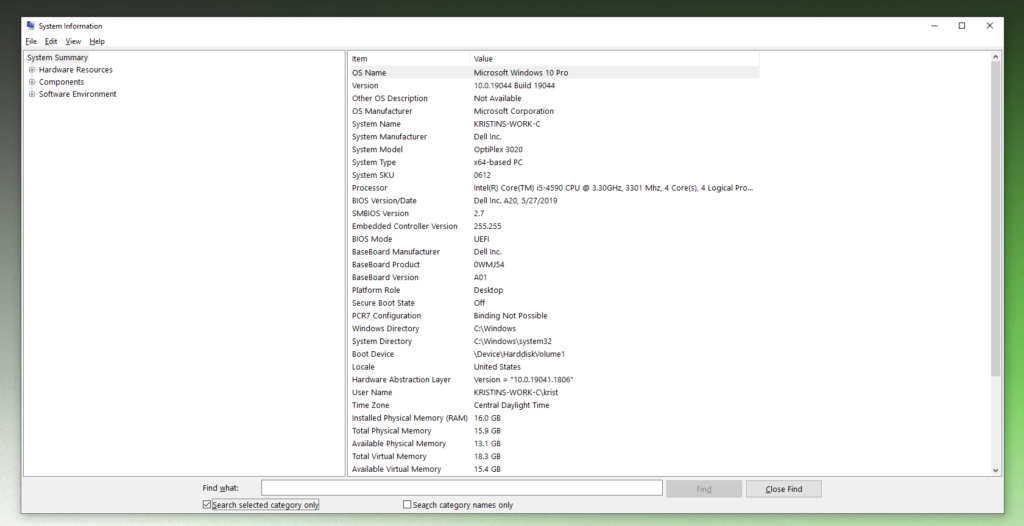Image resolution: width=1024 pixels, height=526 pixels.
Task: Minimize the System Information window
Action: 934,26
